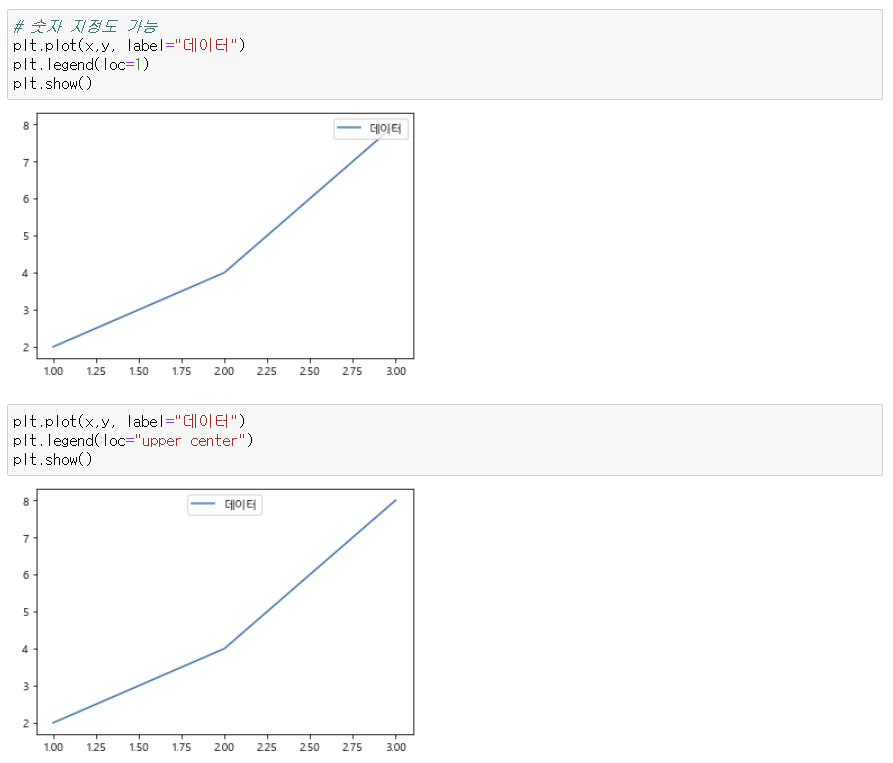893x763 pixels.
Task: Click plt.show() in the first code cell
Action: 52,84
